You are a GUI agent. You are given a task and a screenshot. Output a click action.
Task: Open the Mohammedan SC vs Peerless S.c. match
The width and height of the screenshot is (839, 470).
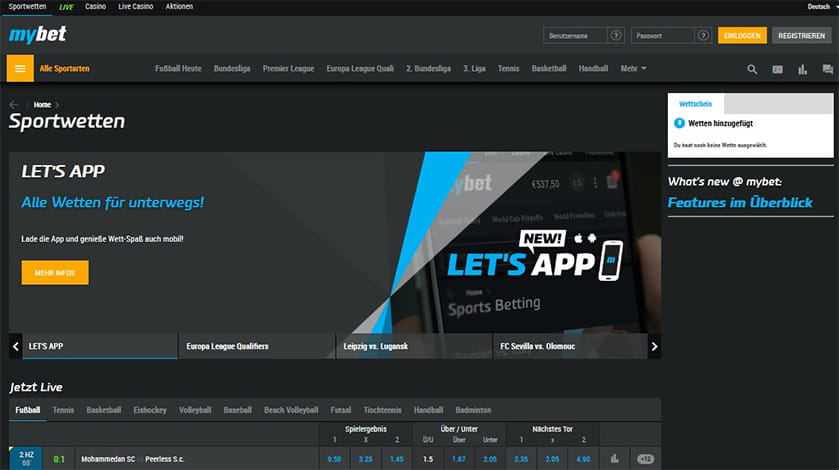133,459
